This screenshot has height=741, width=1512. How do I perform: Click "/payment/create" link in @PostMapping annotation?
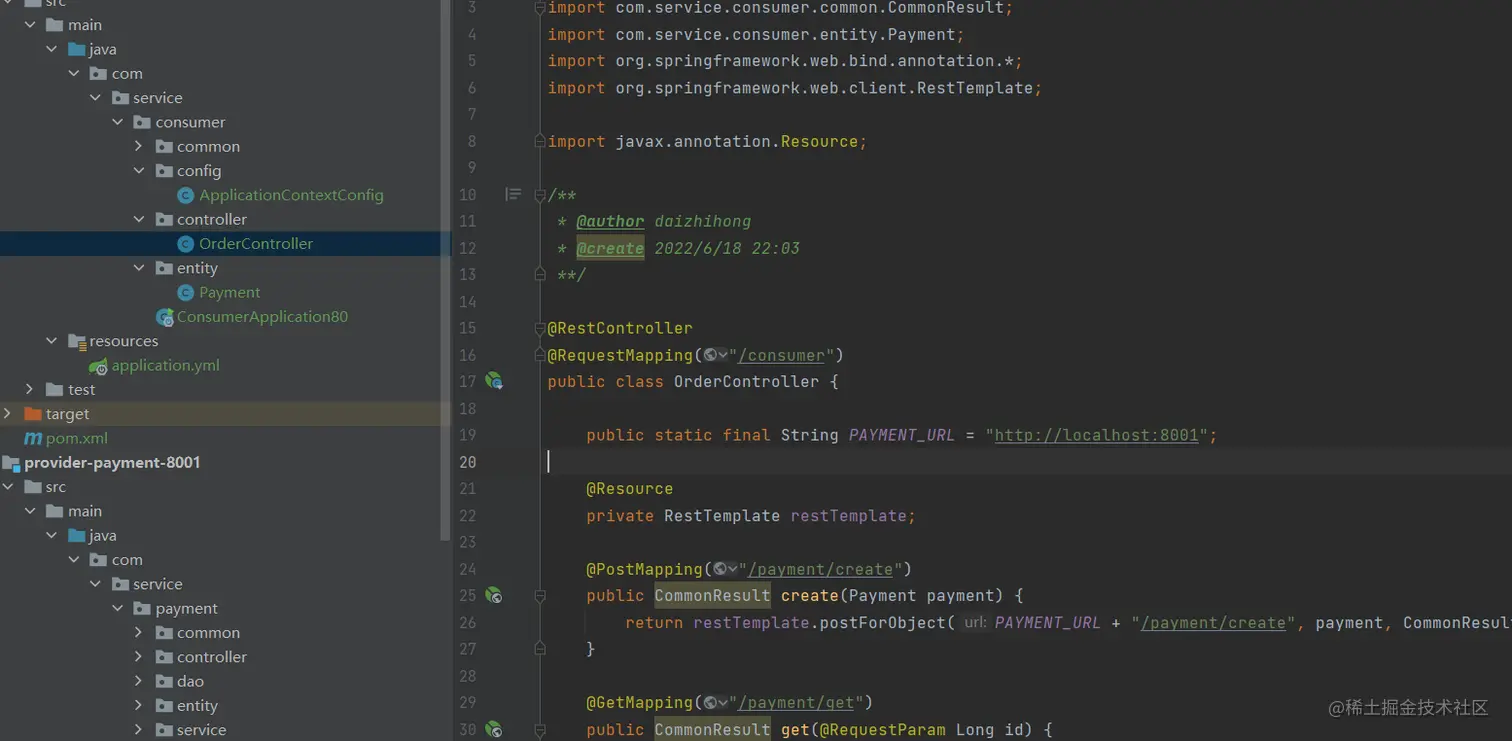coord(820,569)
